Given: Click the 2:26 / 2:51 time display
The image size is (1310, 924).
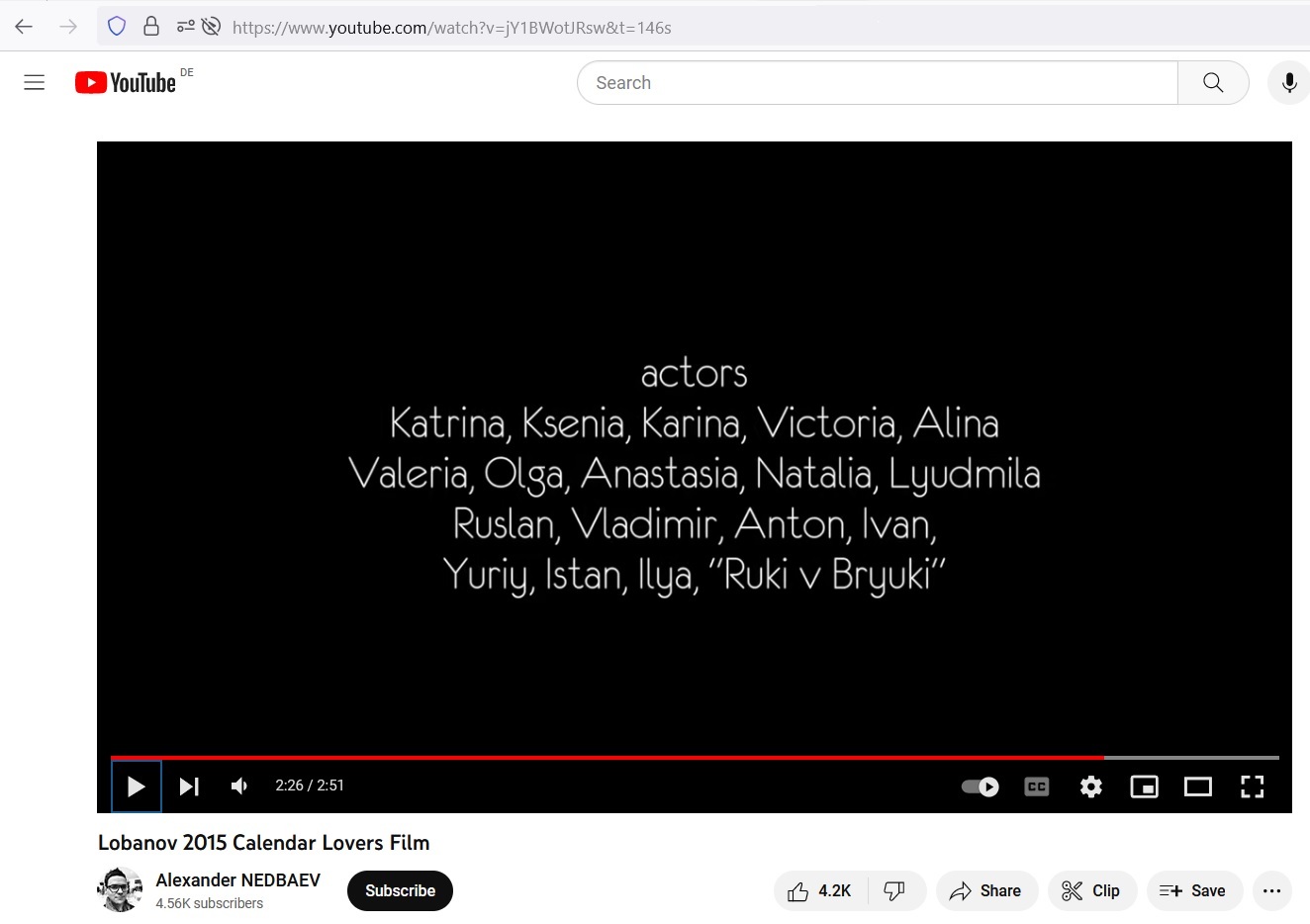Looking at the screenshot, I should (x=310, y=785).
